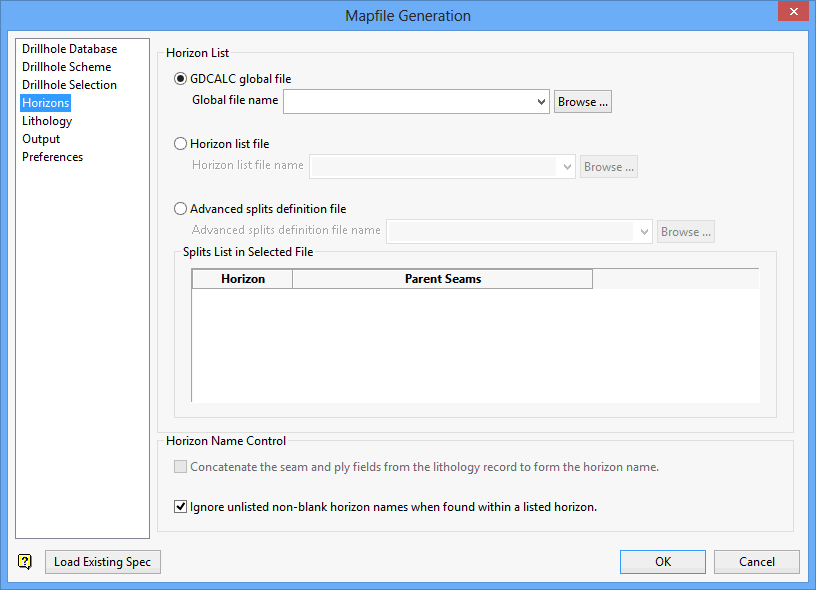Choose the Horizon list file radio option

coord(181,144)
